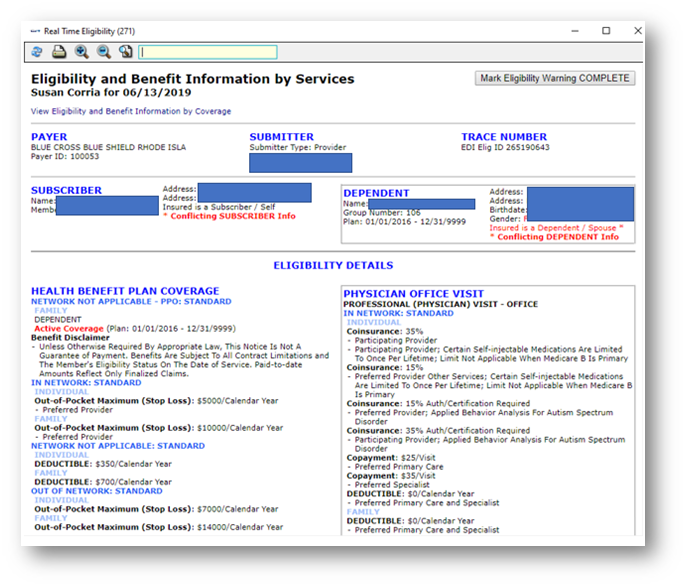Open View Eligibility and Benefit Information by Coverage
This screenshot has width=687, height=588.
coord(131,111)
